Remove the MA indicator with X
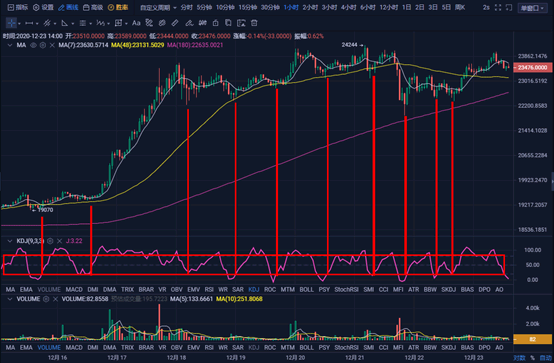Image resolution: width=554 pixels, height=363 pixels. point(52,45)
